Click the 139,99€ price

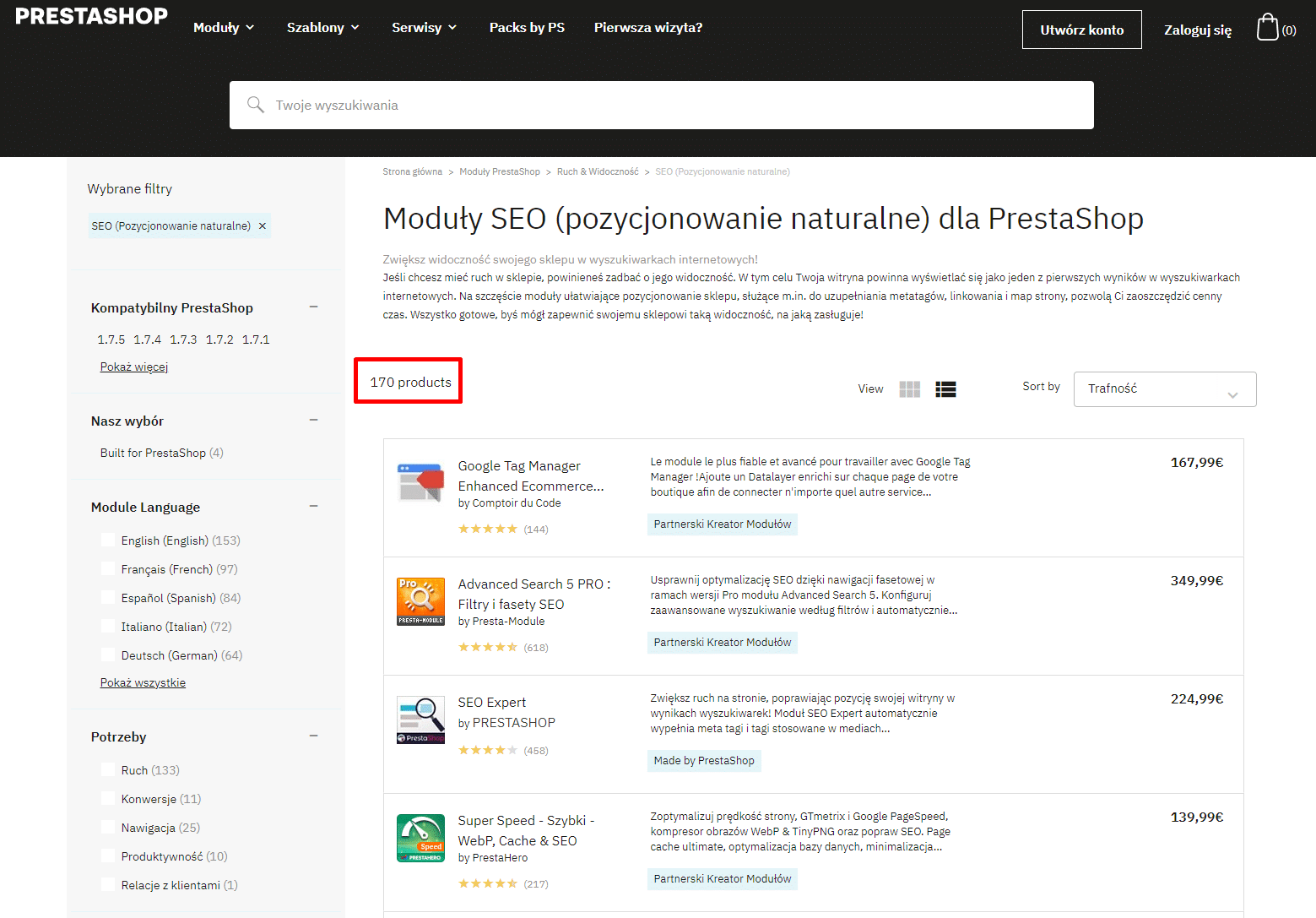click(x=1197, y=818)
